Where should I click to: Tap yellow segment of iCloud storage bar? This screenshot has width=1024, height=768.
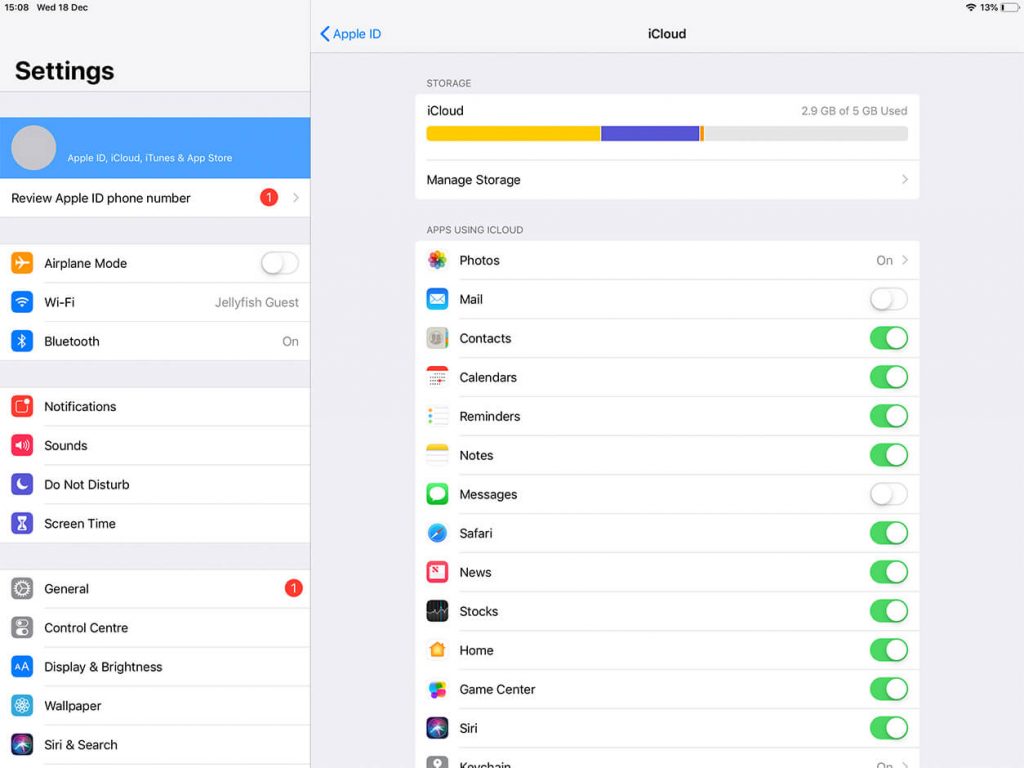point(513,133)
